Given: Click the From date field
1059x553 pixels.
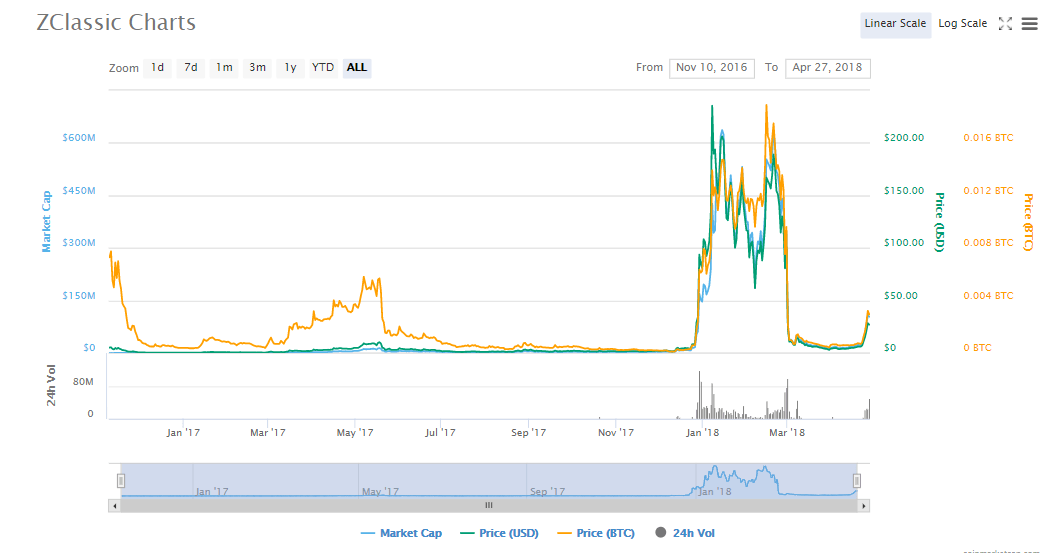Looking at the screenshot, I should (711, 68).
